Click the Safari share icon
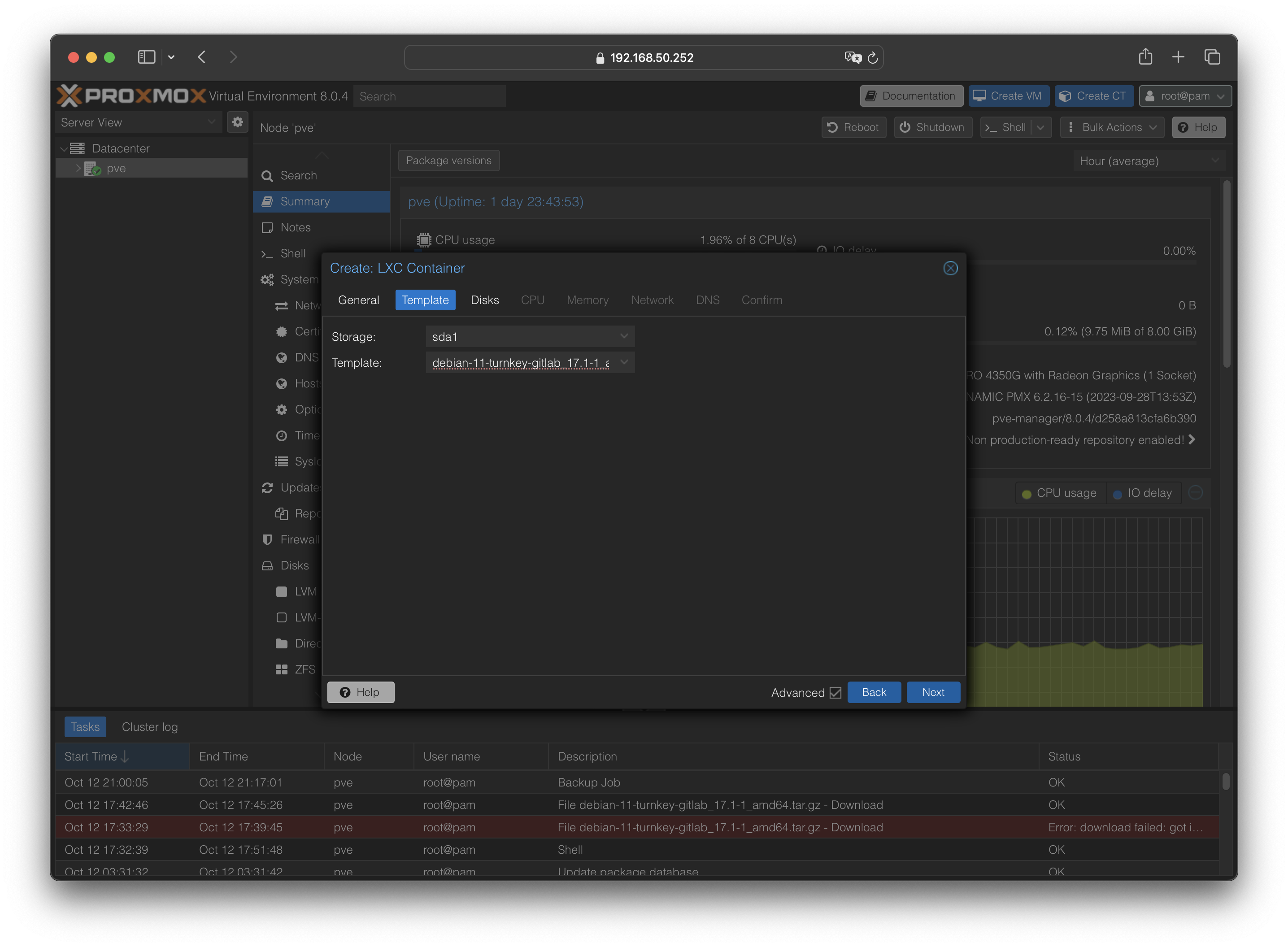Image resolution: width=1288 pixels, height=947 pixels. (1144, 57)
